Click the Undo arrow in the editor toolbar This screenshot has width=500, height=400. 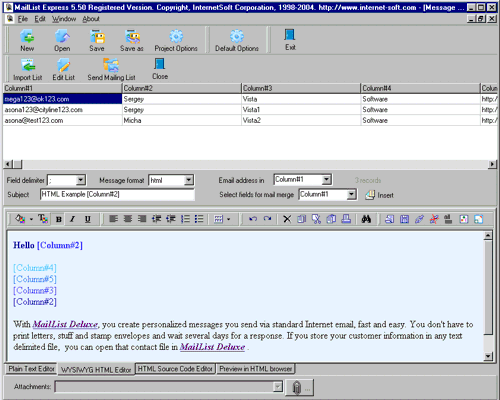tap(253, 219)
